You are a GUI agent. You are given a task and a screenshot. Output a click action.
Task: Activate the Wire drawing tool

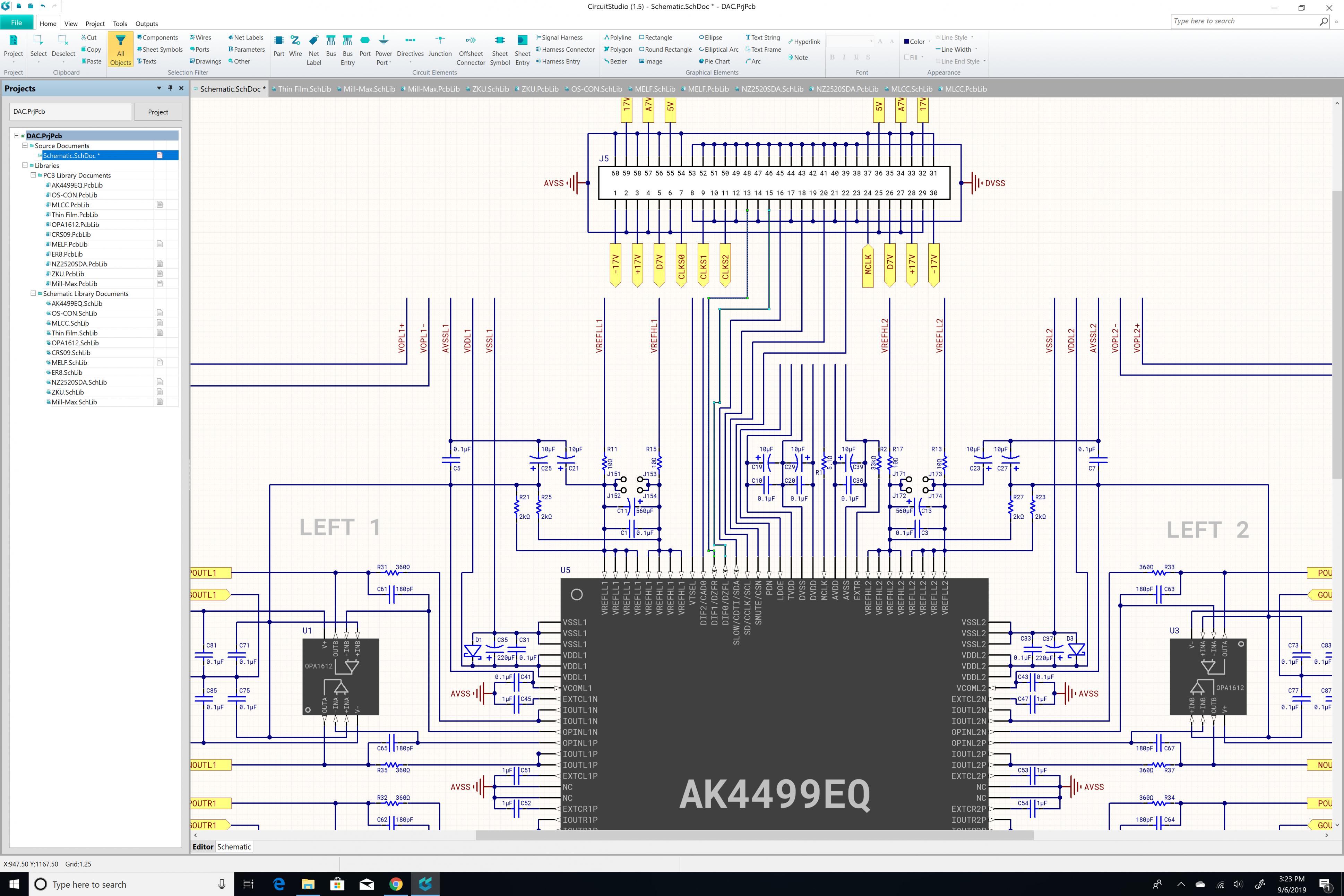(295, 46)
